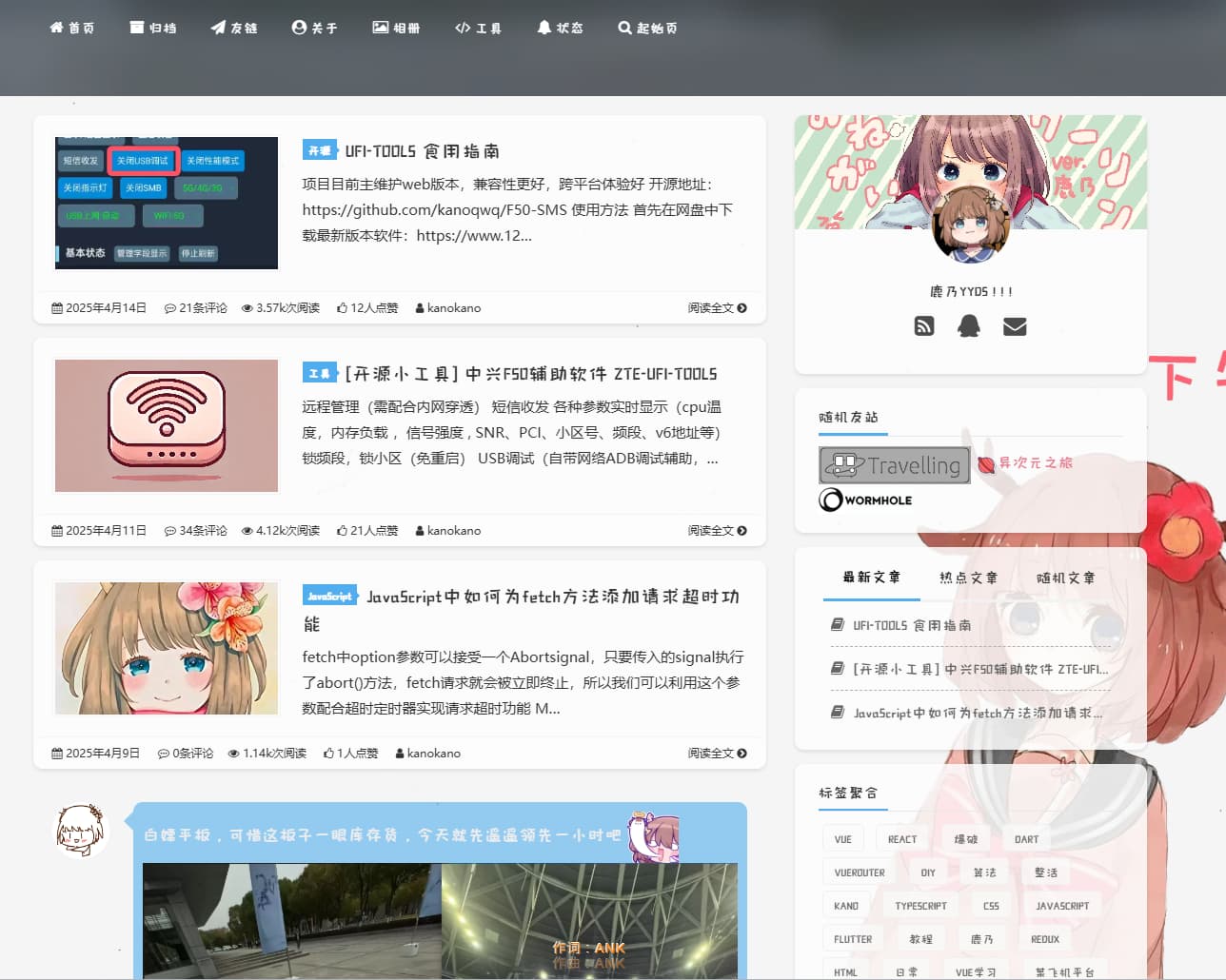Navigate to 友链 in the top menu

pyautogui.click(x=234, y=28)
